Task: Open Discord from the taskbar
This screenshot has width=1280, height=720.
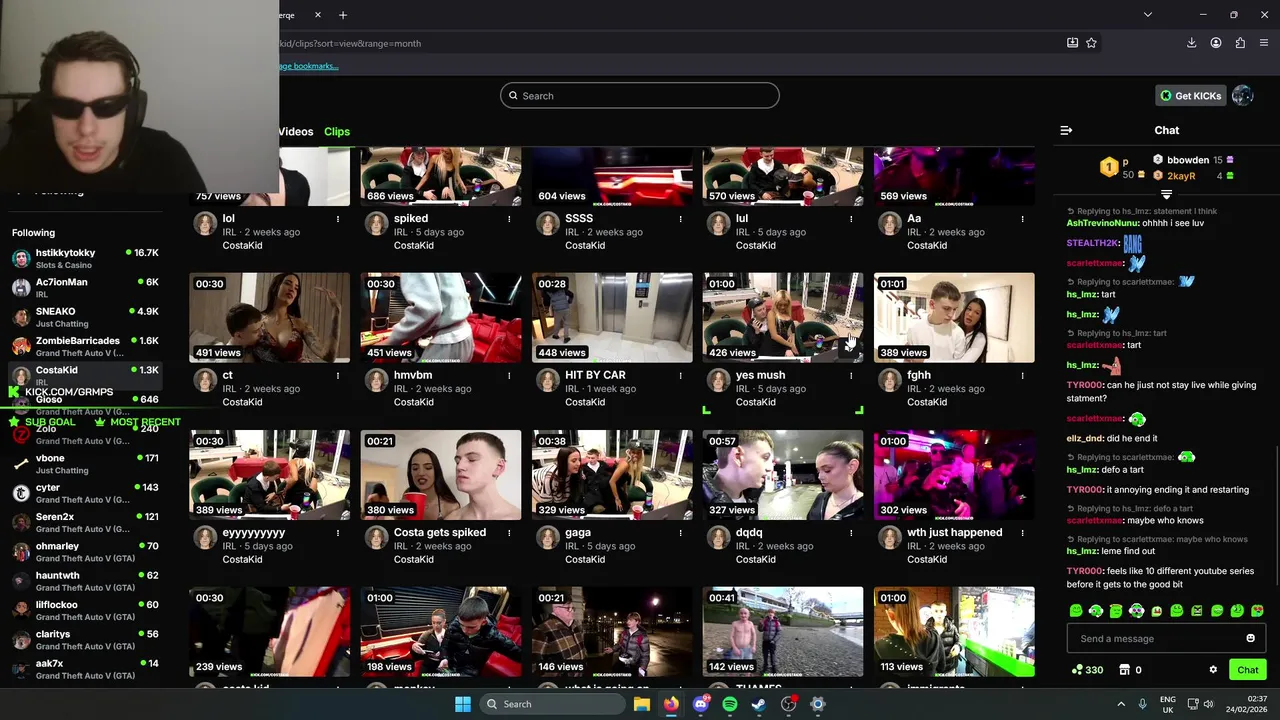Action: coord(700,704)
